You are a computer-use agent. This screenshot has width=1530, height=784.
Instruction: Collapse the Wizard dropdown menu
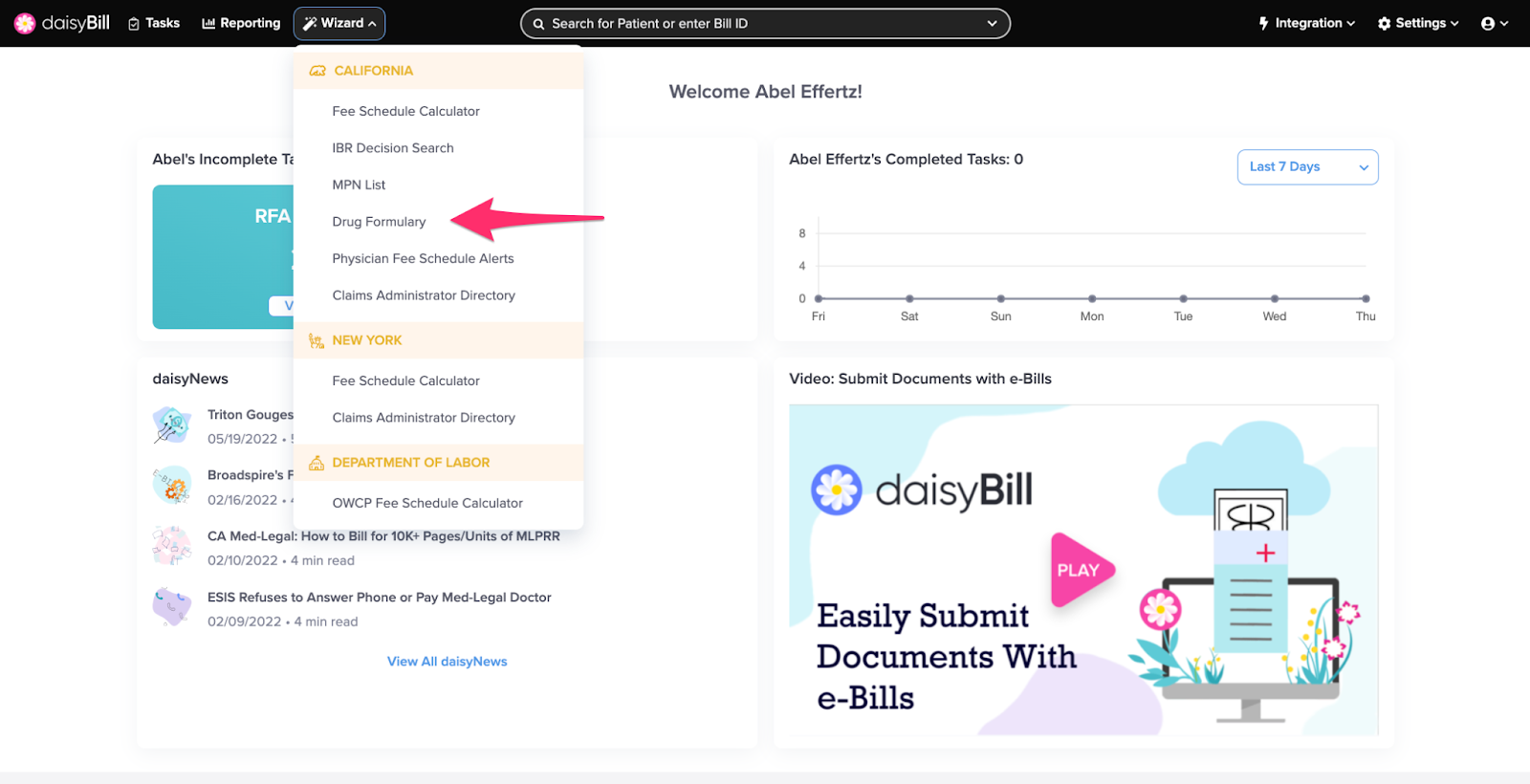(339, 23)
